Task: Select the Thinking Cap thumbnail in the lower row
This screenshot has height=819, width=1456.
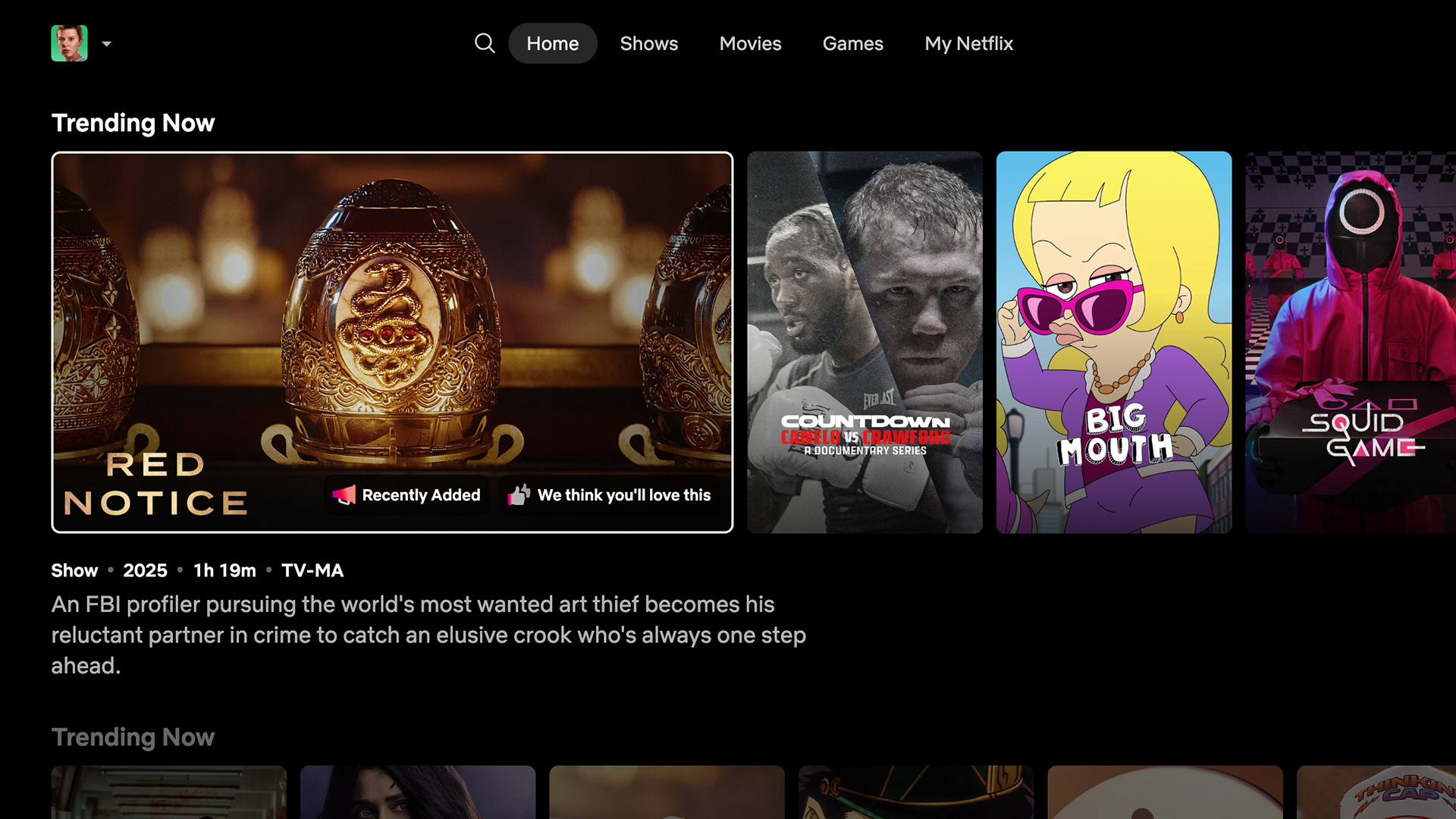Action: point(1376,792)
